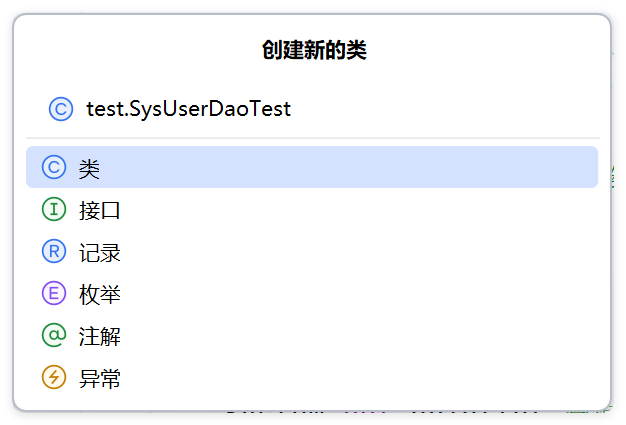Click the green Annotation (注解) @ icon
Viewport: 626px width, 425px height.
(x=54, y=335)
